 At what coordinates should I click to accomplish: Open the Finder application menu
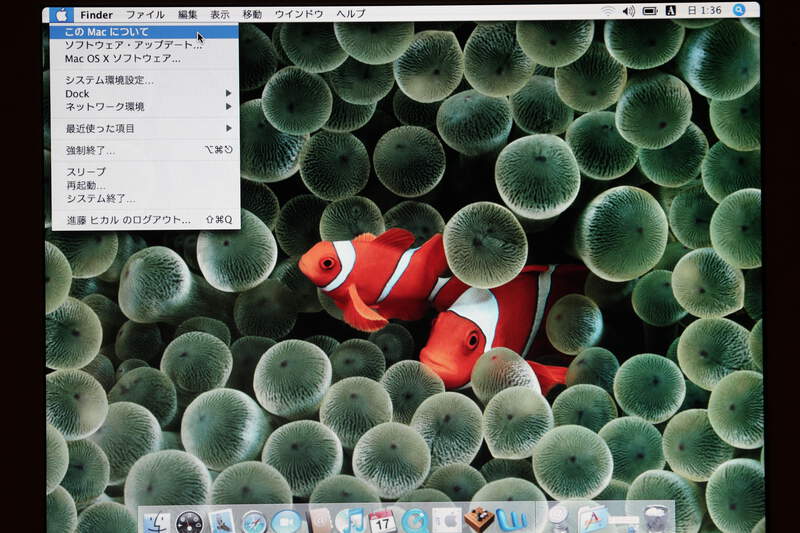[96, 15]
